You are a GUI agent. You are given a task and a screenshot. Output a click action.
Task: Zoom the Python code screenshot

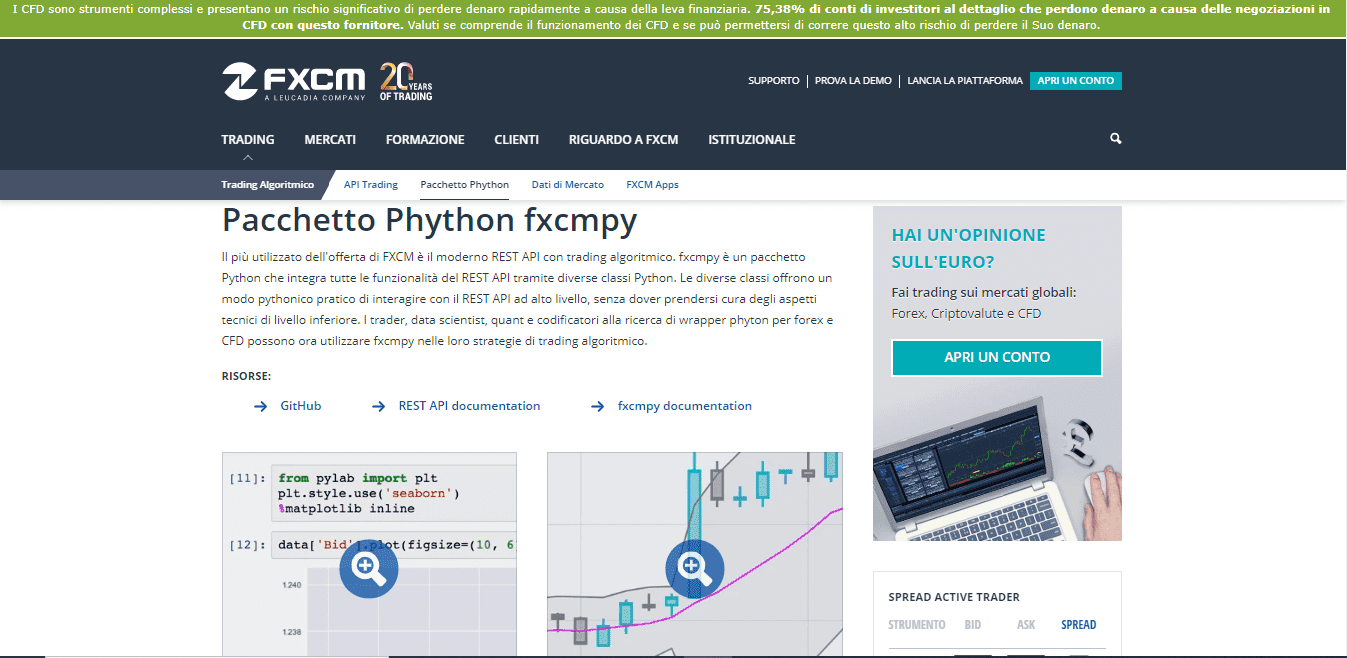coord(368,568)
